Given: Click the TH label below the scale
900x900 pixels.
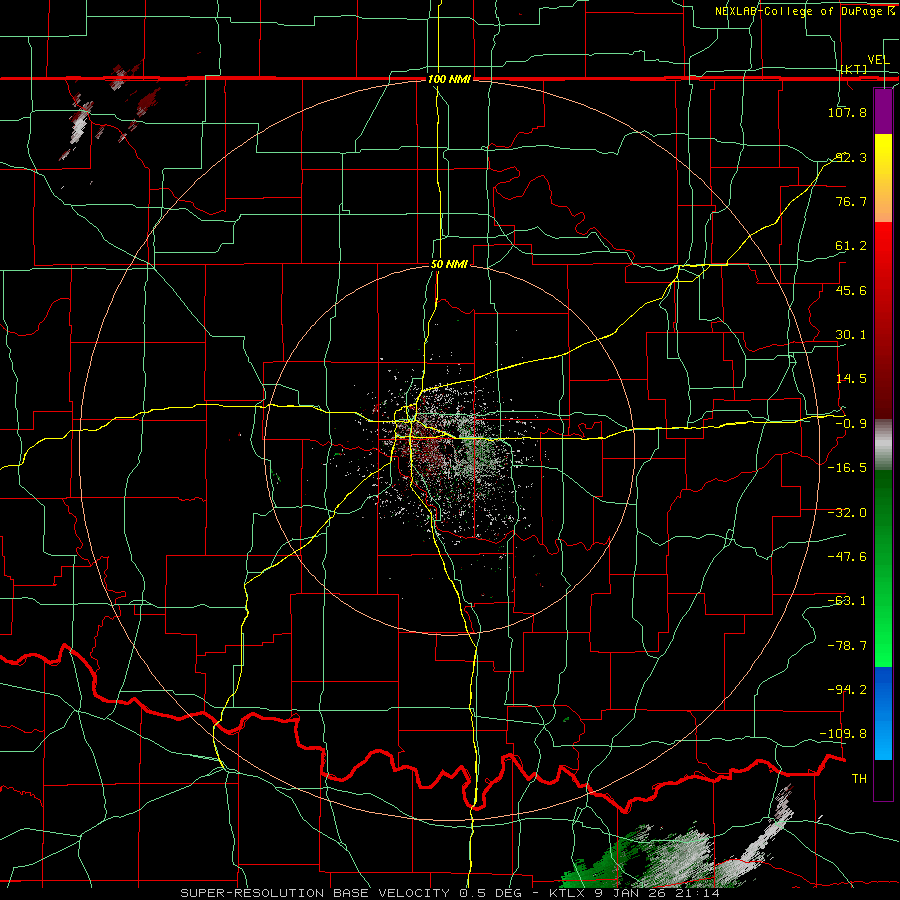Looking at the screenshot, I should [x=859, y=778].
